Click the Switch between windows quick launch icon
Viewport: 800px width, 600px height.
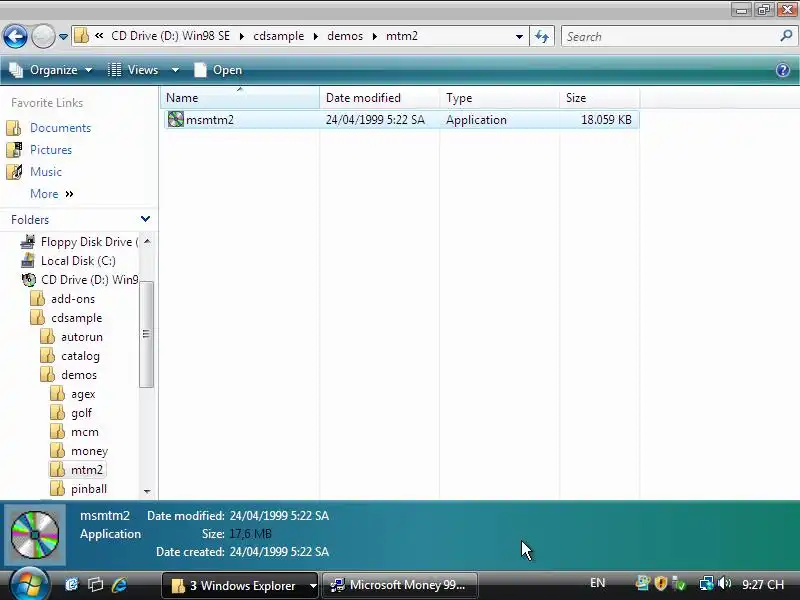(95, 585)
